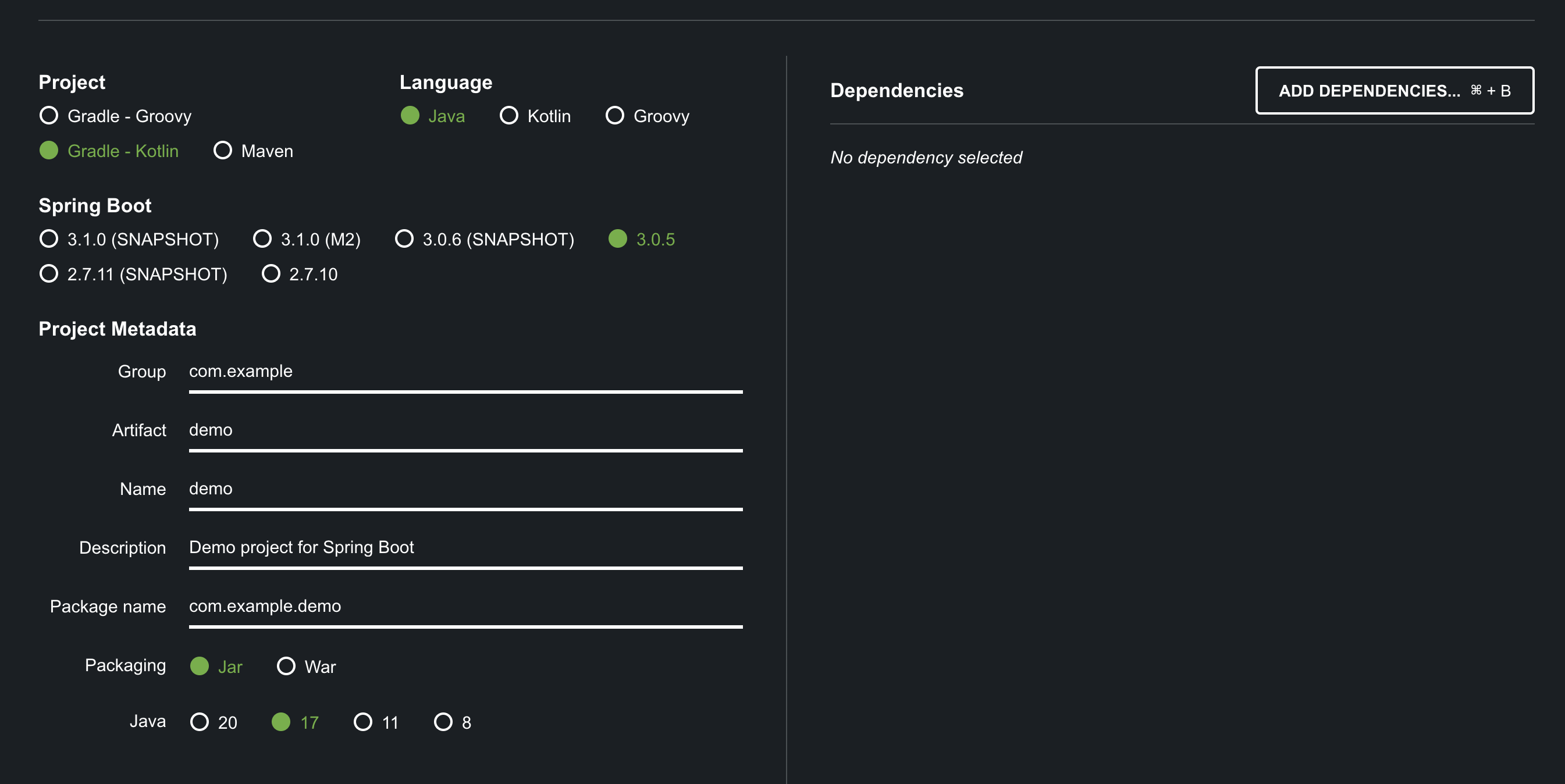Pick Spring Boot 2.7.11 (SNAPSHOT)
The width and height of the screenshot is (1565, 784).
coord(49,273)
